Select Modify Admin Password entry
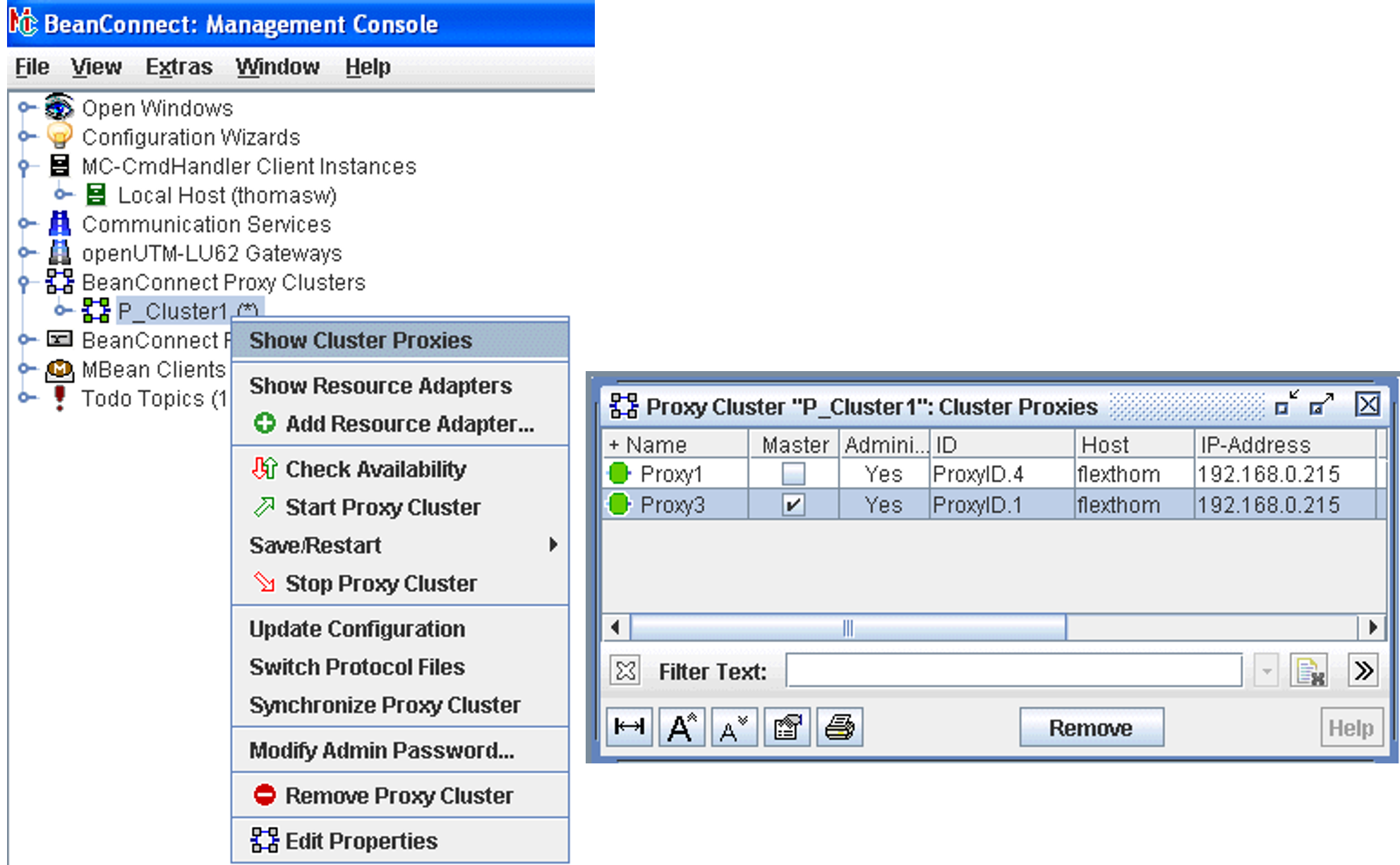This screenshot has width=1400, height=865. point(400,749)
